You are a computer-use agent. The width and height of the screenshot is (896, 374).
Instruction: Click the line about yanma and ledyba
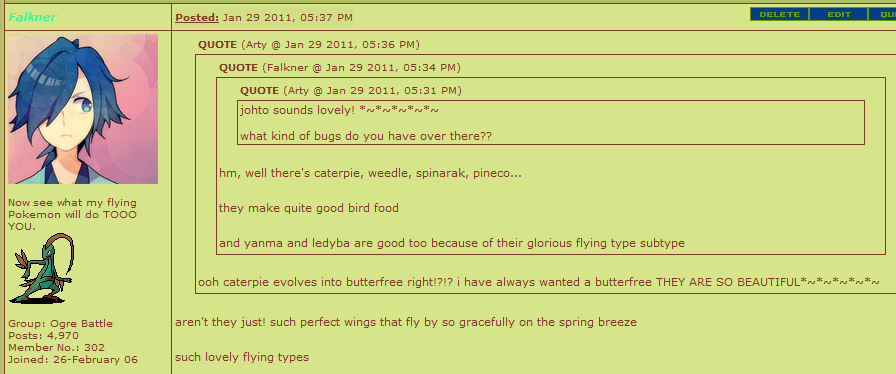tap(452, 244)
